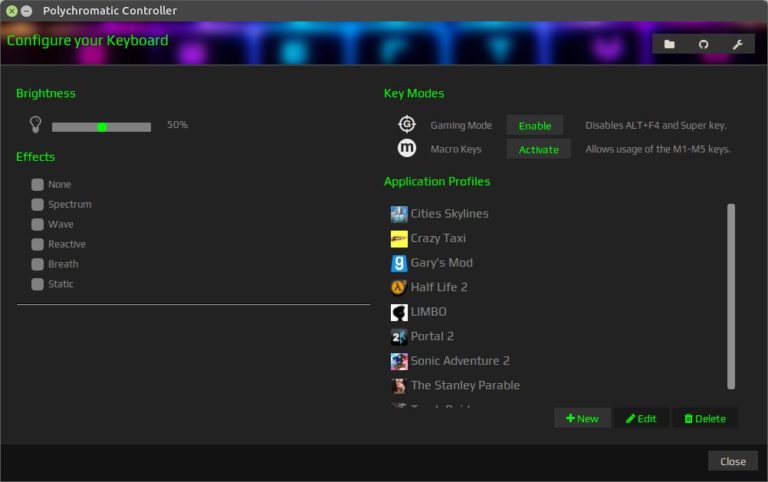768x482 pixels.
Task: Click the Crazy Taxi profile icon
Action: point(399,239)
